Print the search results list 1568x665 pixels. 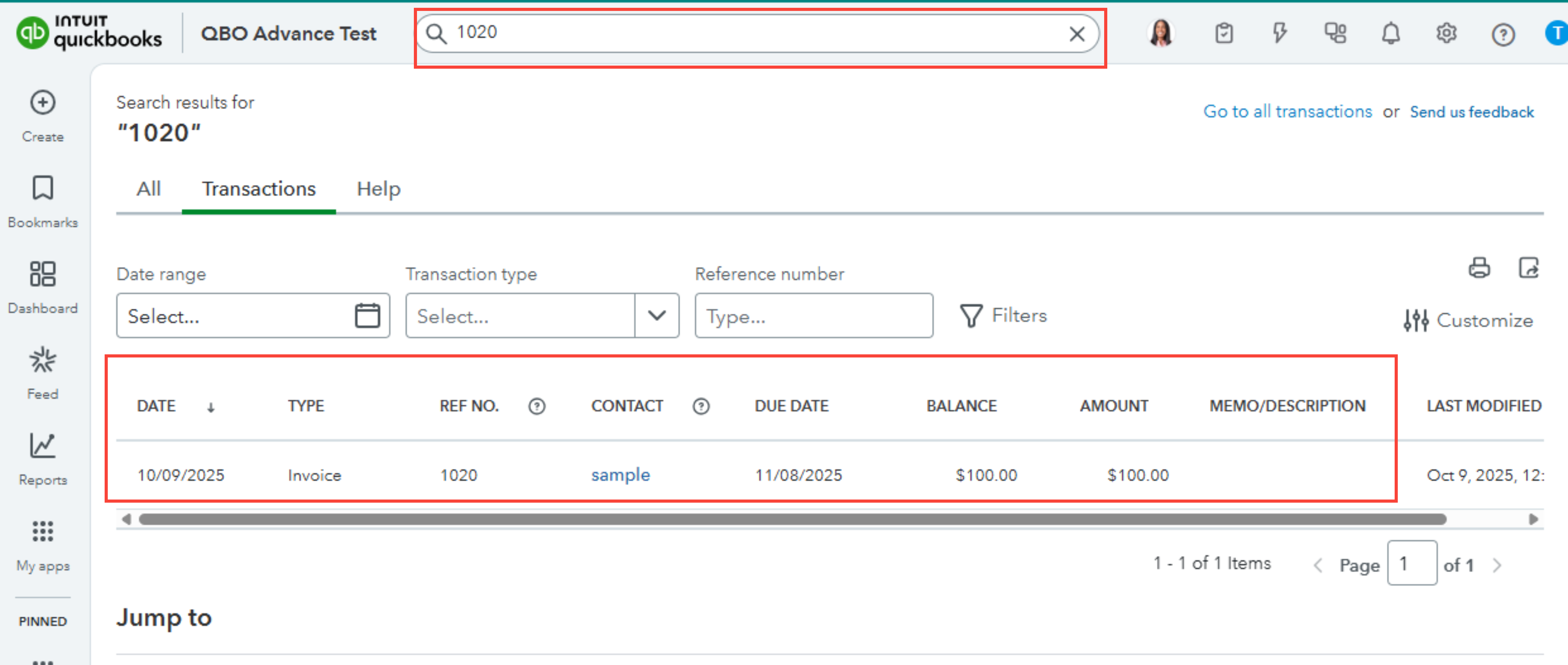coord(1479,268)
